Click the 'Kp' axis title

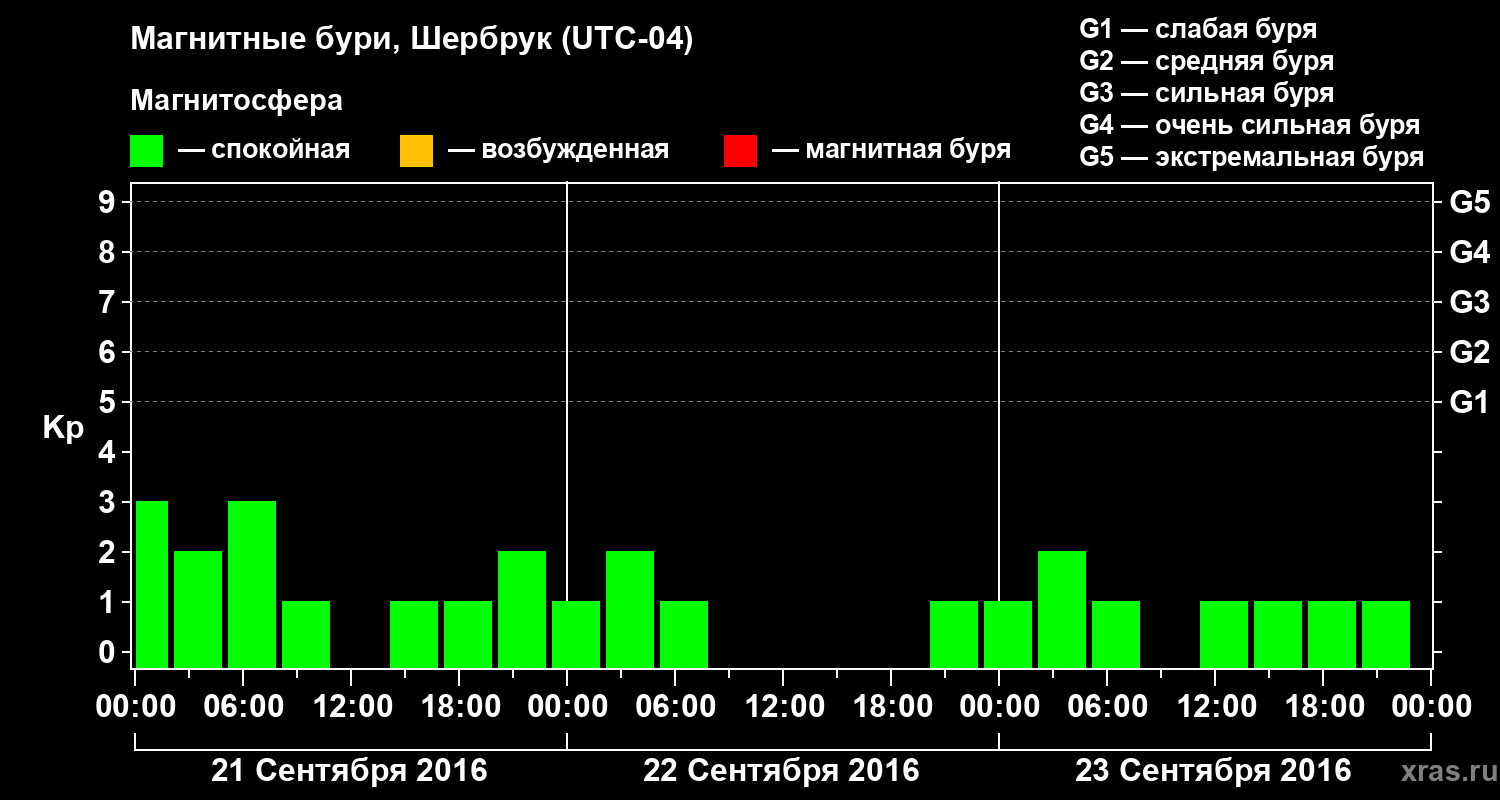pyautogui.click(x=63, y=427)
